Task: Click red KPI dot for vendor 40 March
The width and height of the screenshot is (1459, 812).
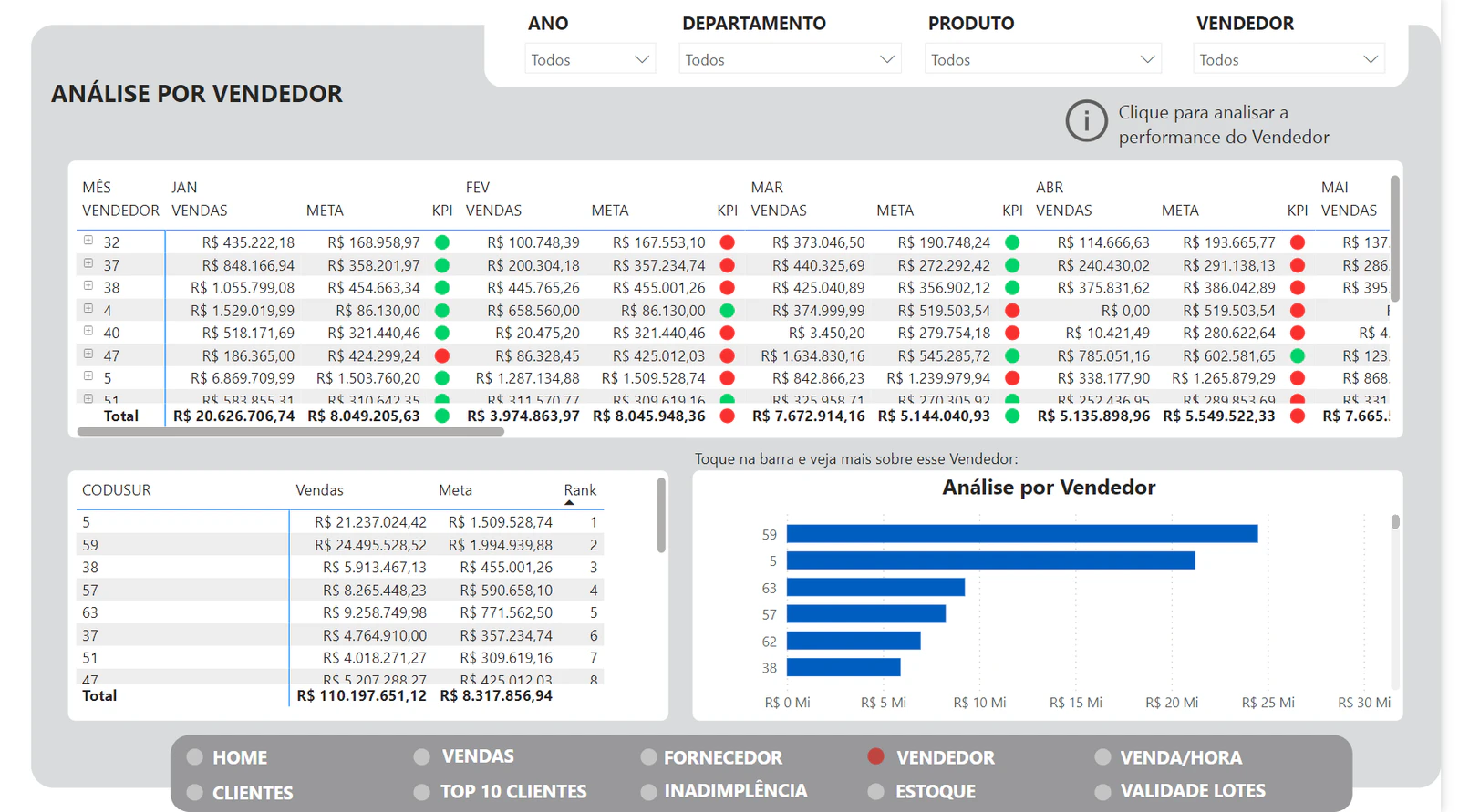Action: 1012,333
